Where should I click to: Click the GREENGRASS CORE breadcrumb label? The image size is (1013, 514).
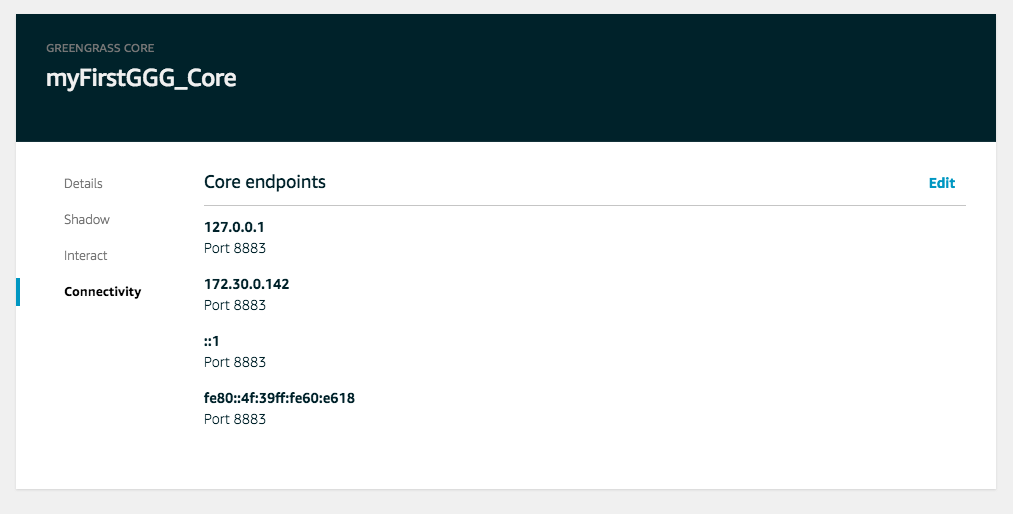coord(99,48)
